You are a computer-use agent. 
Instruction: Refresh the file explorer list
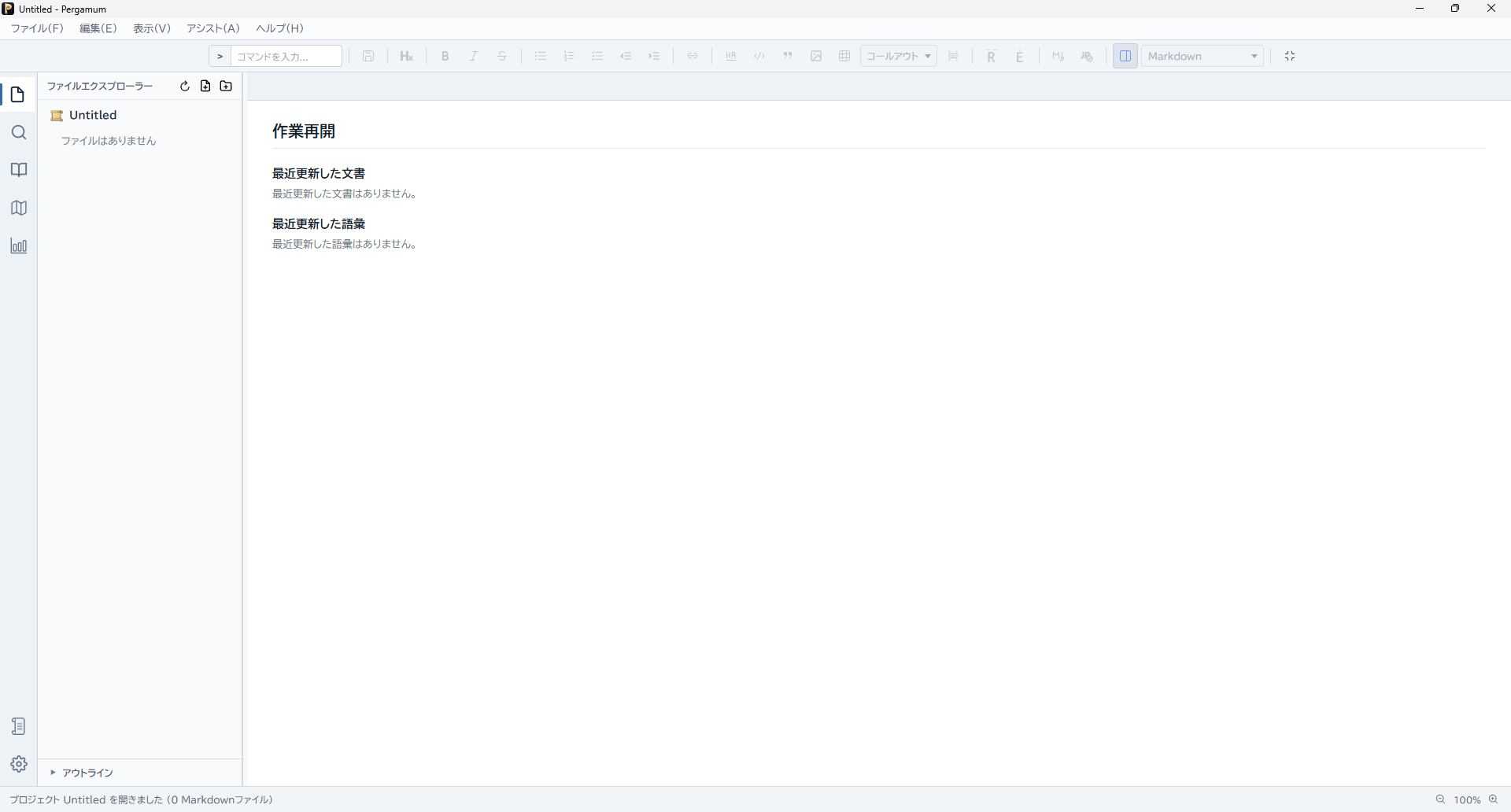click(x=185, y=87)
